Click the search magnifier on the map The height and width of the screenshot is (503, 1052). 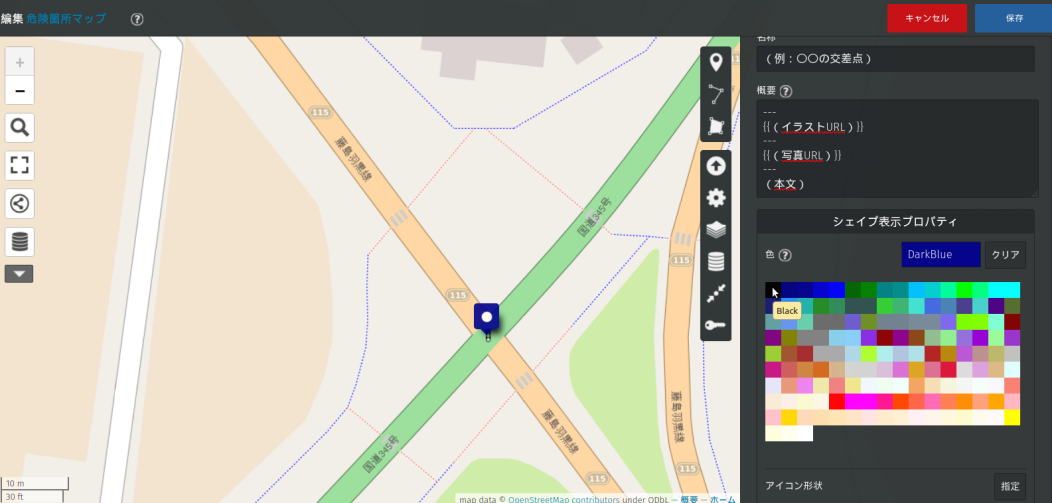20,127
